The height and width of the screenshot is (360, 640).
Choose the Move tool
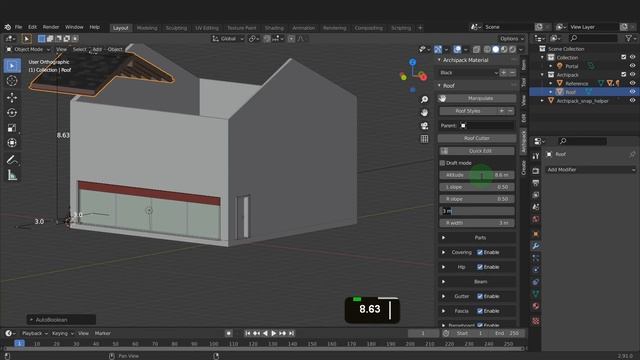point(12,97)
